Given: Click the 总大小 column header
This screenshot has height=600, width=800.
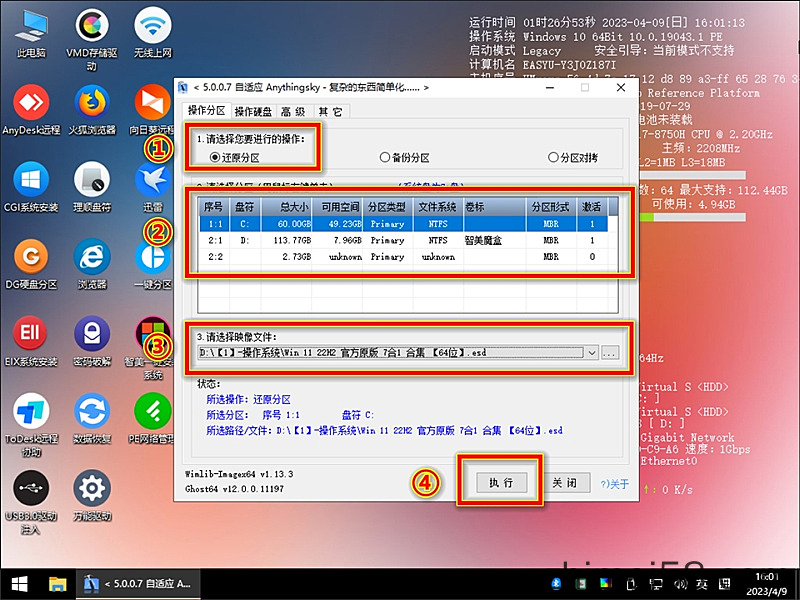Looking at the screenshot, I should tap(286, 207).
